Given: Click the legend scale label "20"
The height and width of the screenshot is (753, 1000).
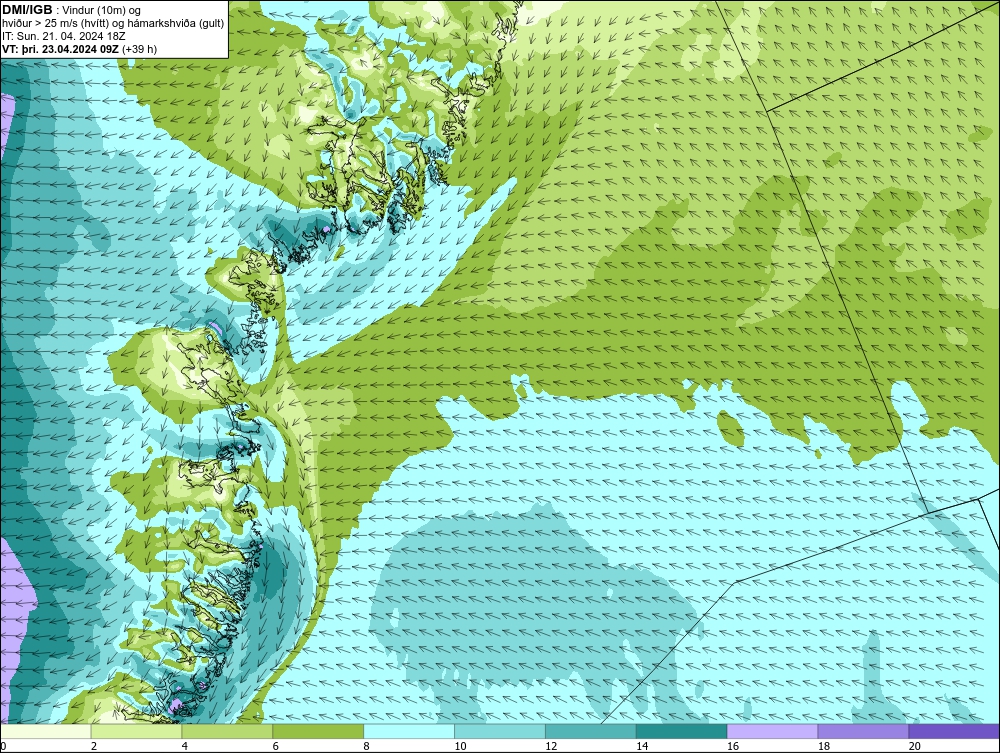Looking at the screenshot, I should coord(915,746).
